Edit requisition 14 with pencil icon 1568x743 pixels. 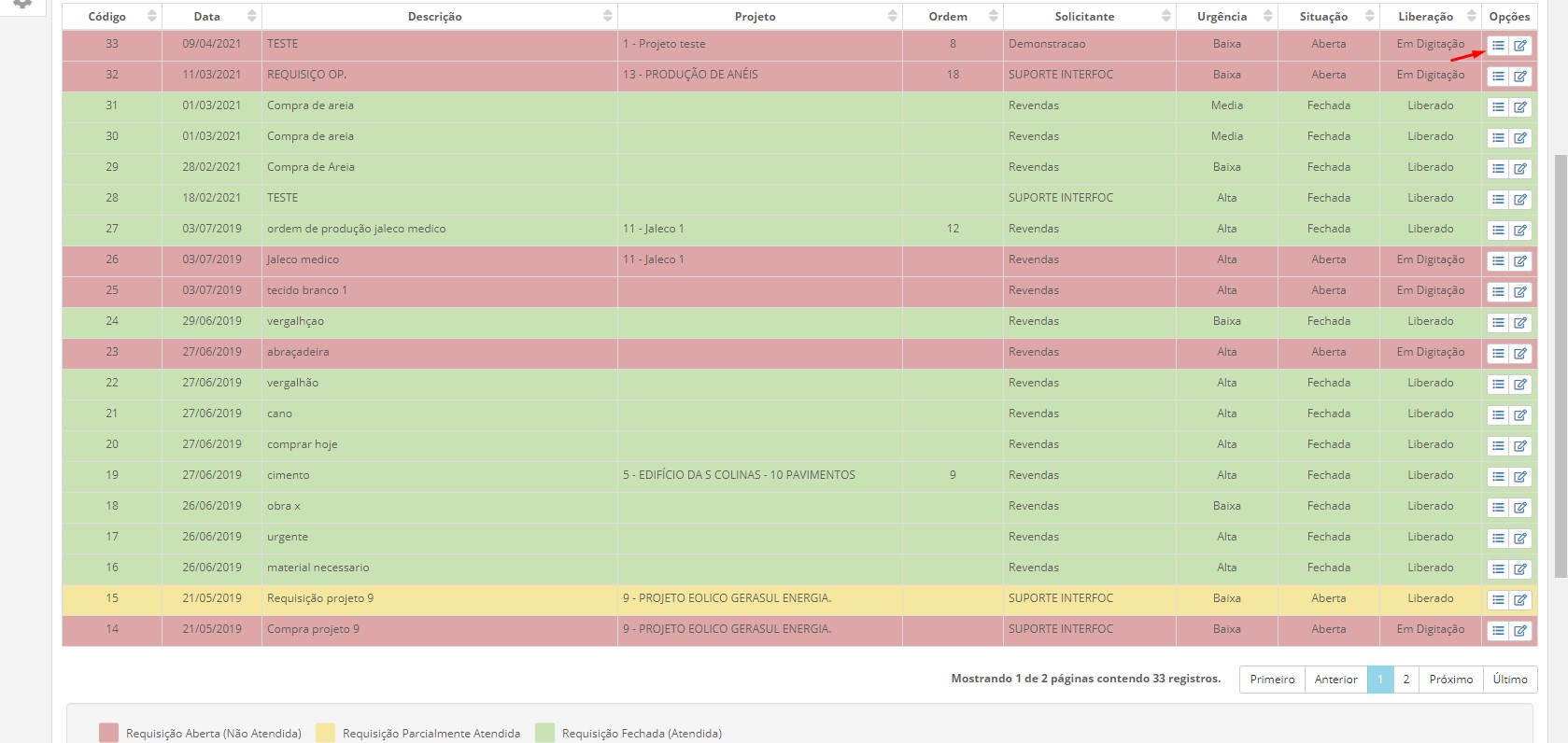(1520, 631)
